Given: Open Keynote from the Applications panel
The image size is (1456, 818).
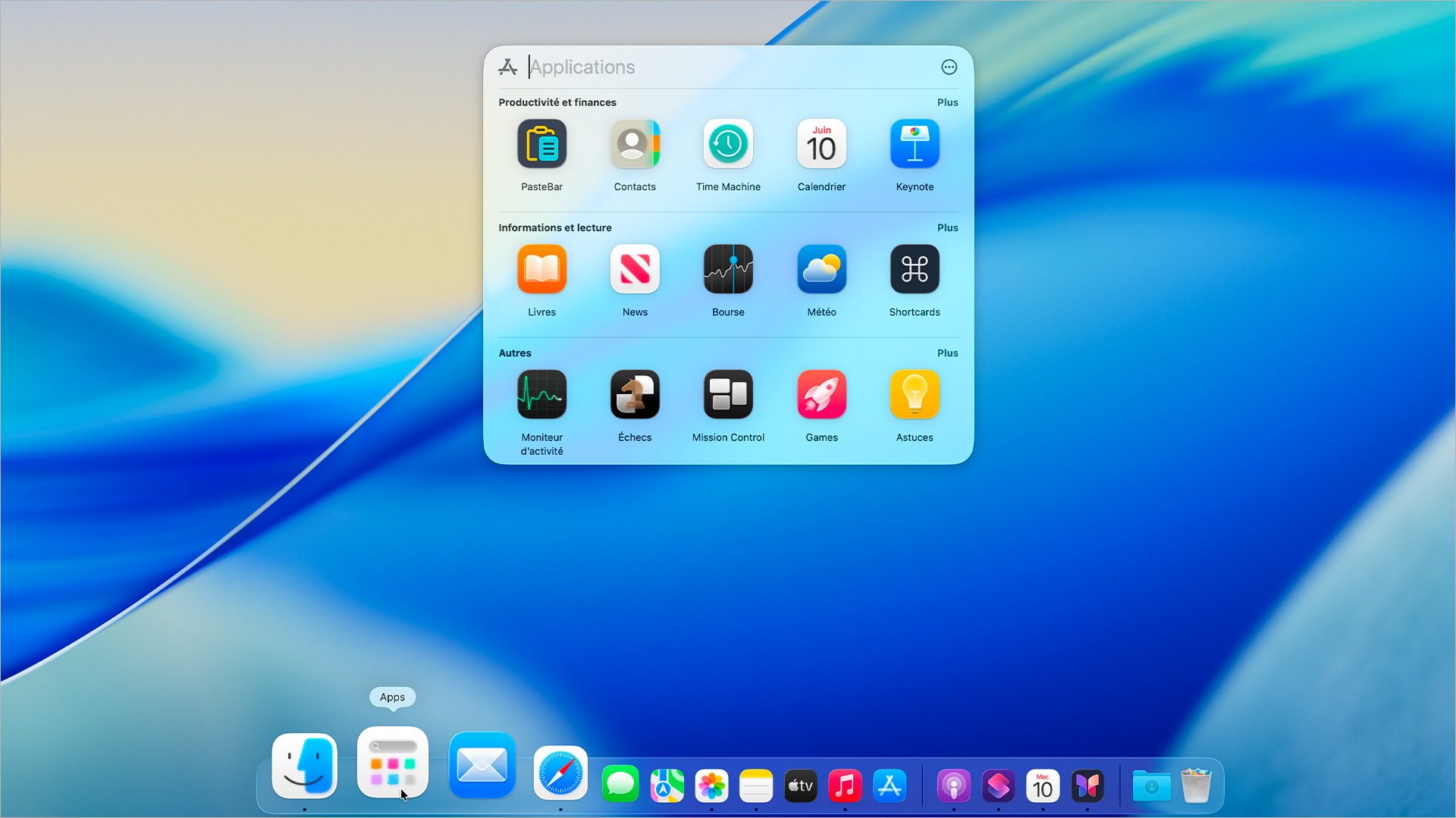Looking at the screenshot, I should (x=915, y=144).
